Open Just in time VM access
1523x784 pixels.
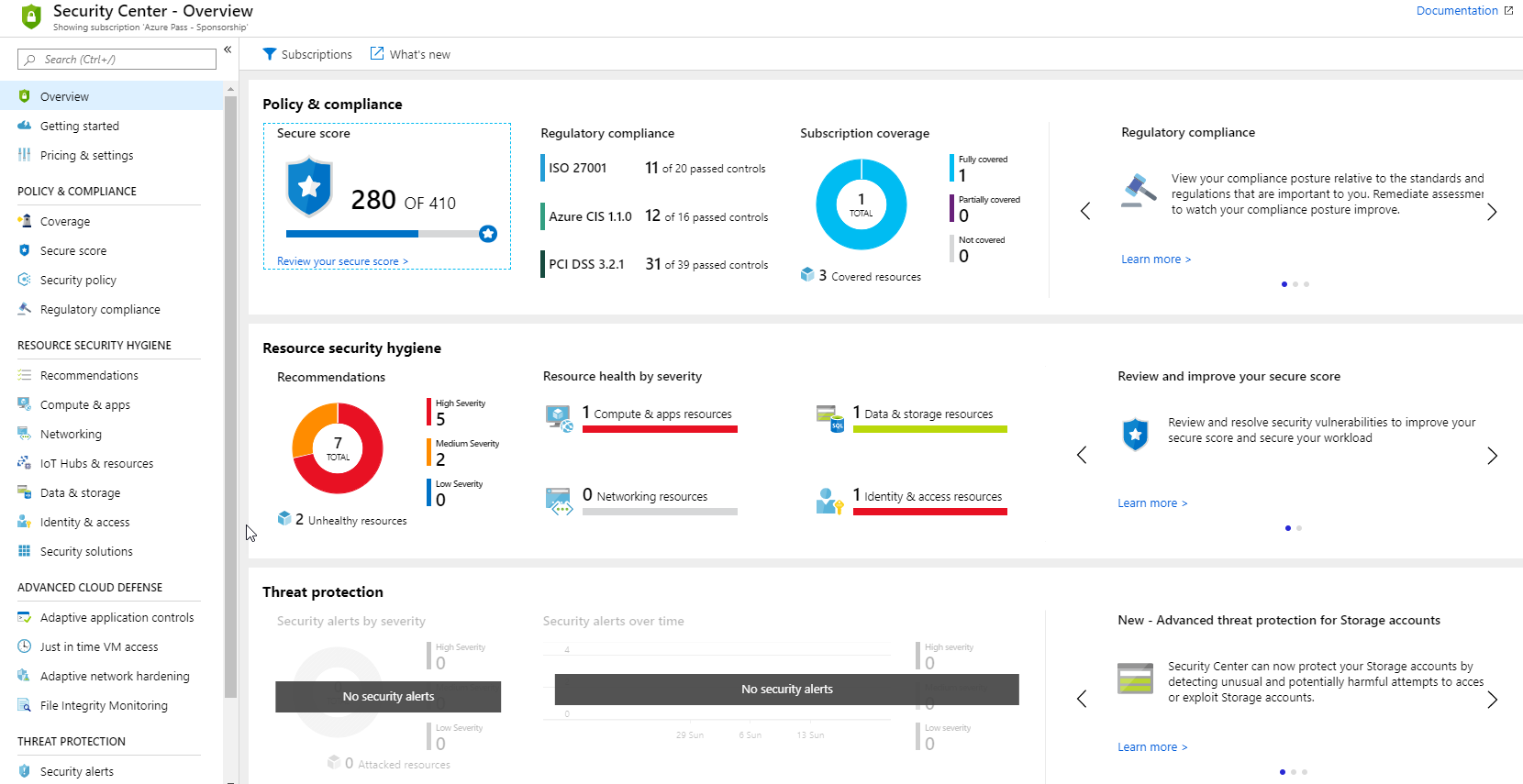pyautogui.click(x=98, y=646)
